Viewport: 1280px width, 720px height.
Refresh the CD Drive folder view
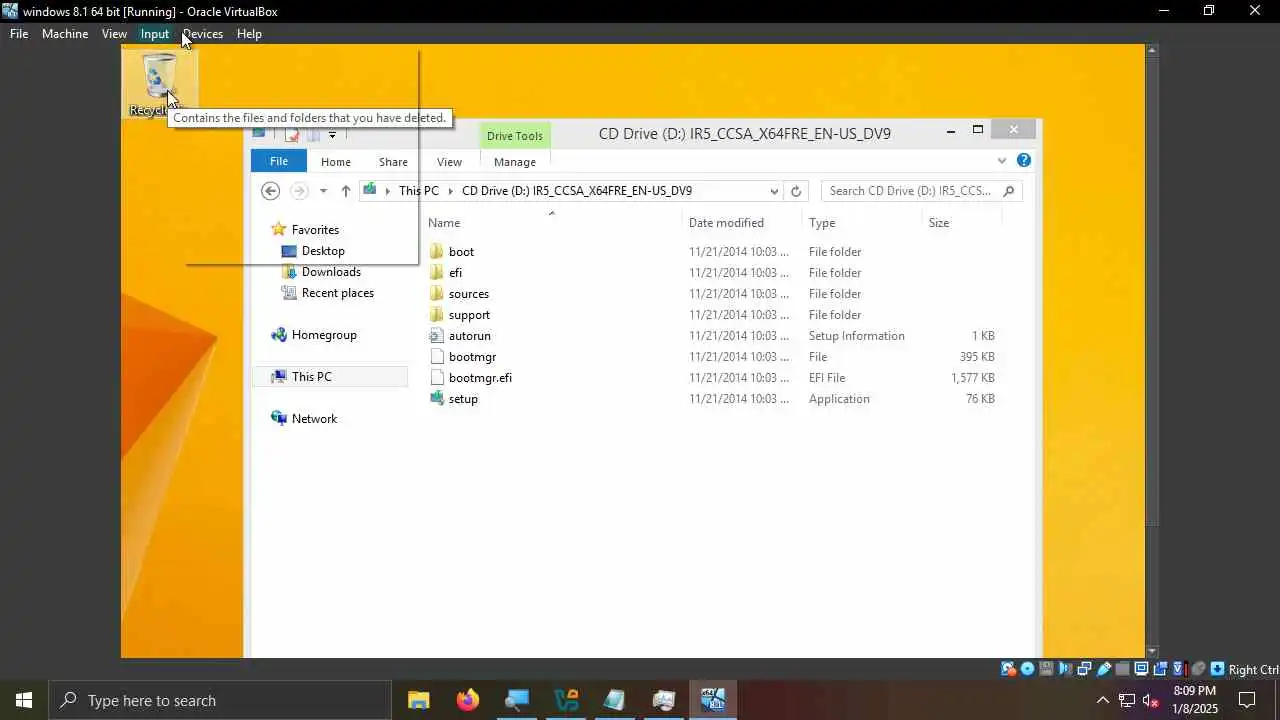point(796,191)
